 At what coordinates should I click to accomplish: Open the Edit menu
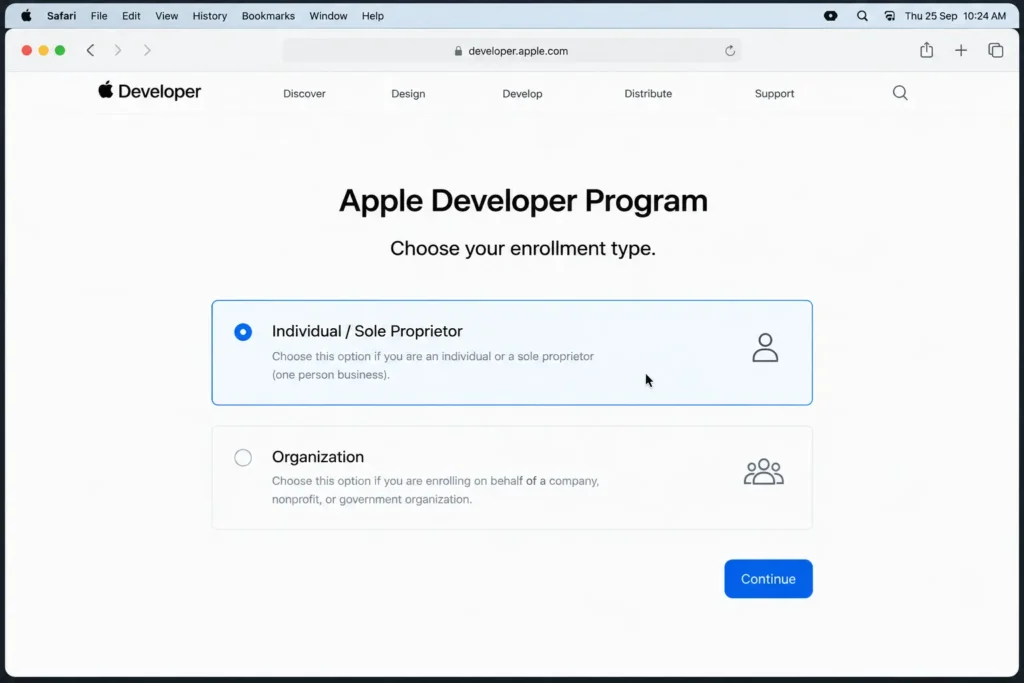(131, 16)
